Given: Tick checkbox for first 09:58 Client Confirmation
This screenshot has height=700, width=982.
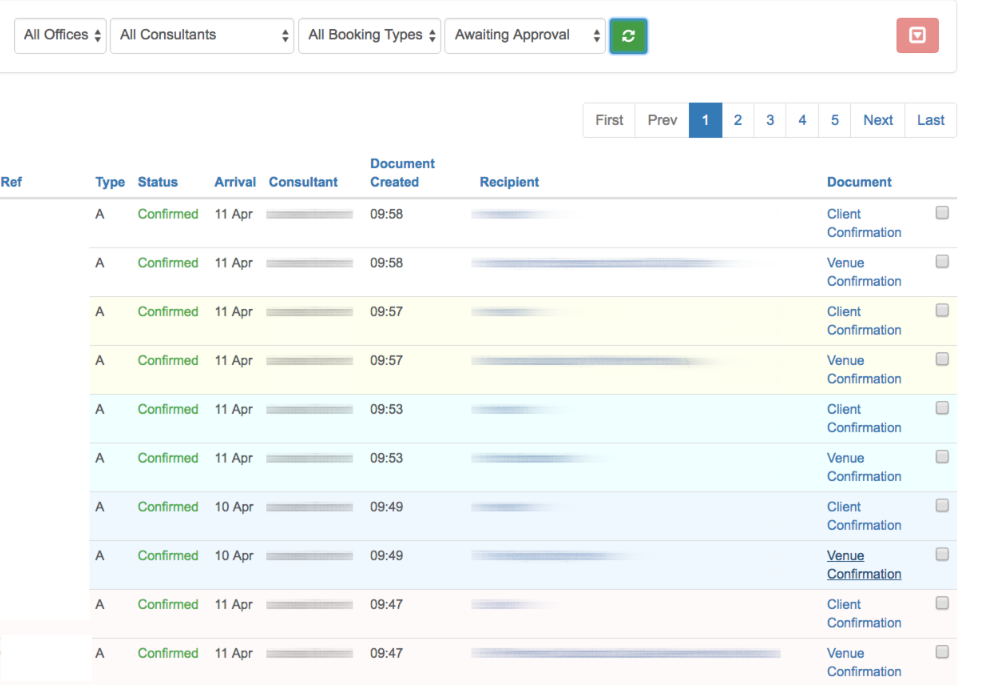Looking at the screenshot, I should 942,213.
